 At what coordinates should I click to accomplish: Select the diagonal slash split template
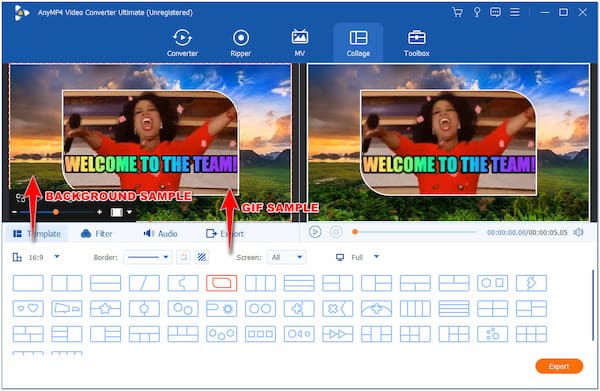pos(144,283)
